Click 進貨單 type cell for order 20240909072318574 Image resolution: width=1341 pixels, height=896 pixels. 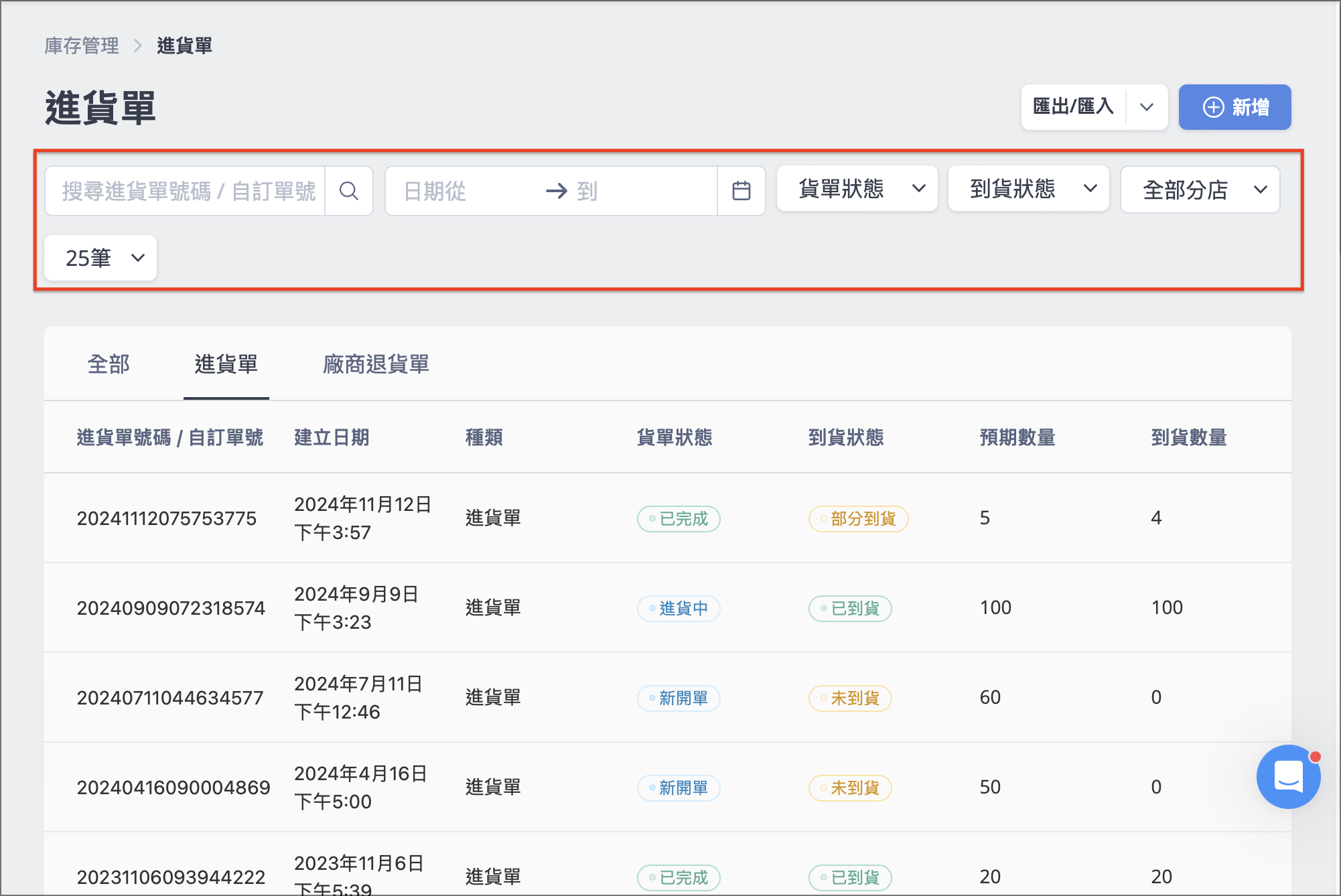[x=493, y=608]
